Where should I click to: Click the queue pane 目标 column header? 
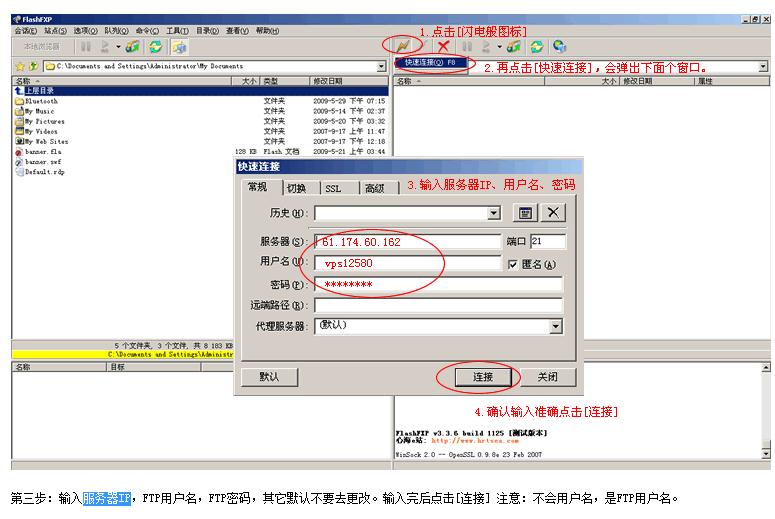(154, 367)
